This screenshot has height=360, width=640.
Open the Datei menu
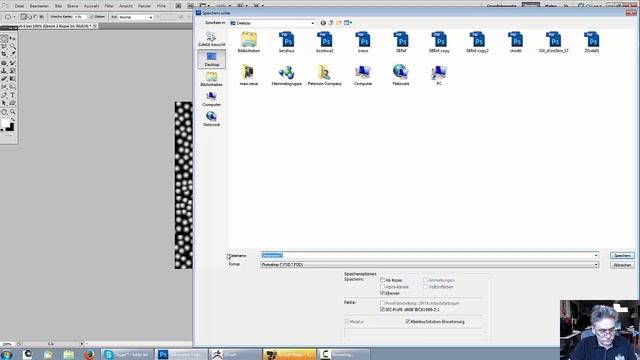coord(19,6)
